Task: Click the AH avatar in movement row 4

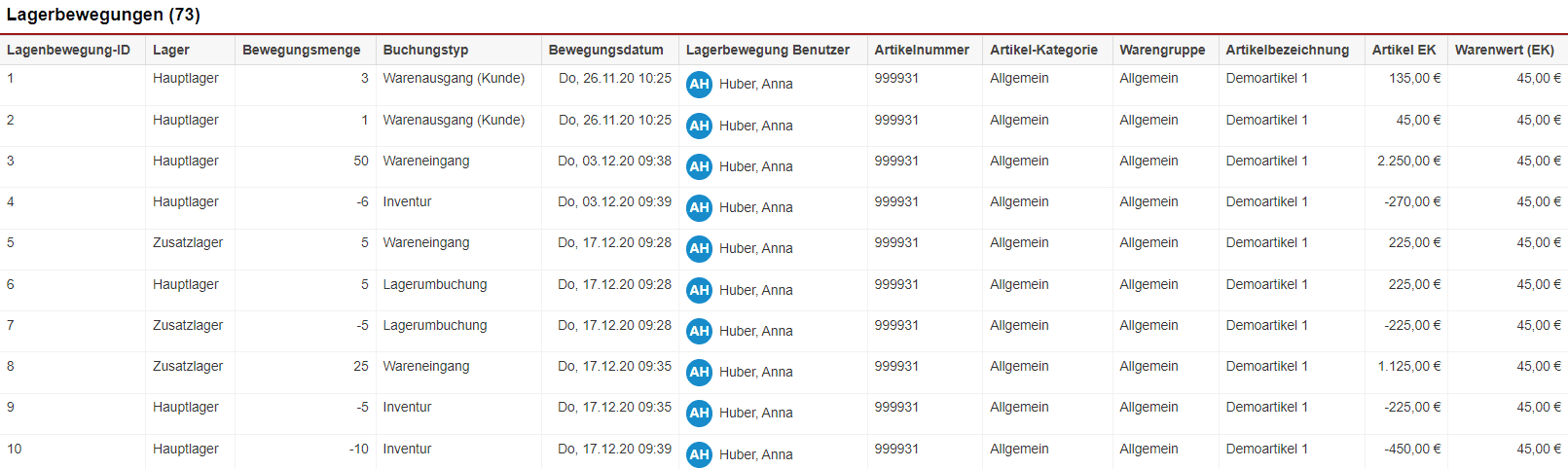Action: pos(699,208)
